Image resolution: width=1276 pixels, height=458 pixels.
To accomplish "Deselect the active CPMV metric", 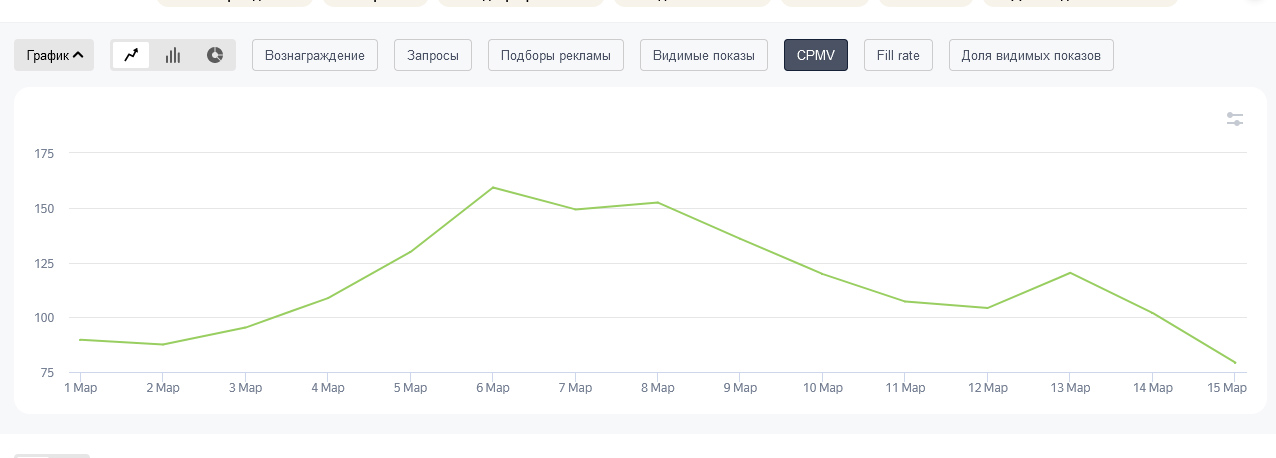I will point(816,55).
